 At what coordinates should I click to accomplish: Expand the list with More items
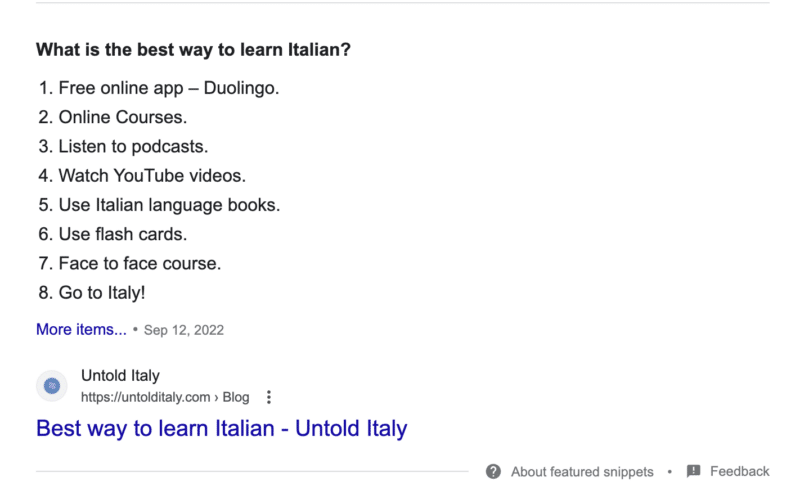81,329
